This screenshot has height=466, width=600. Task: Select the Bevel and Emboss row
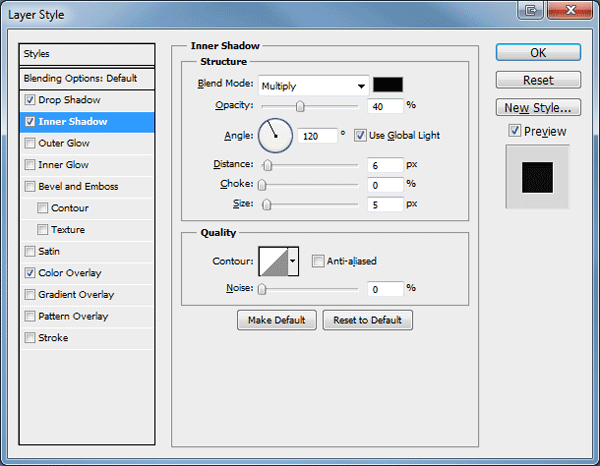(87, 186)
